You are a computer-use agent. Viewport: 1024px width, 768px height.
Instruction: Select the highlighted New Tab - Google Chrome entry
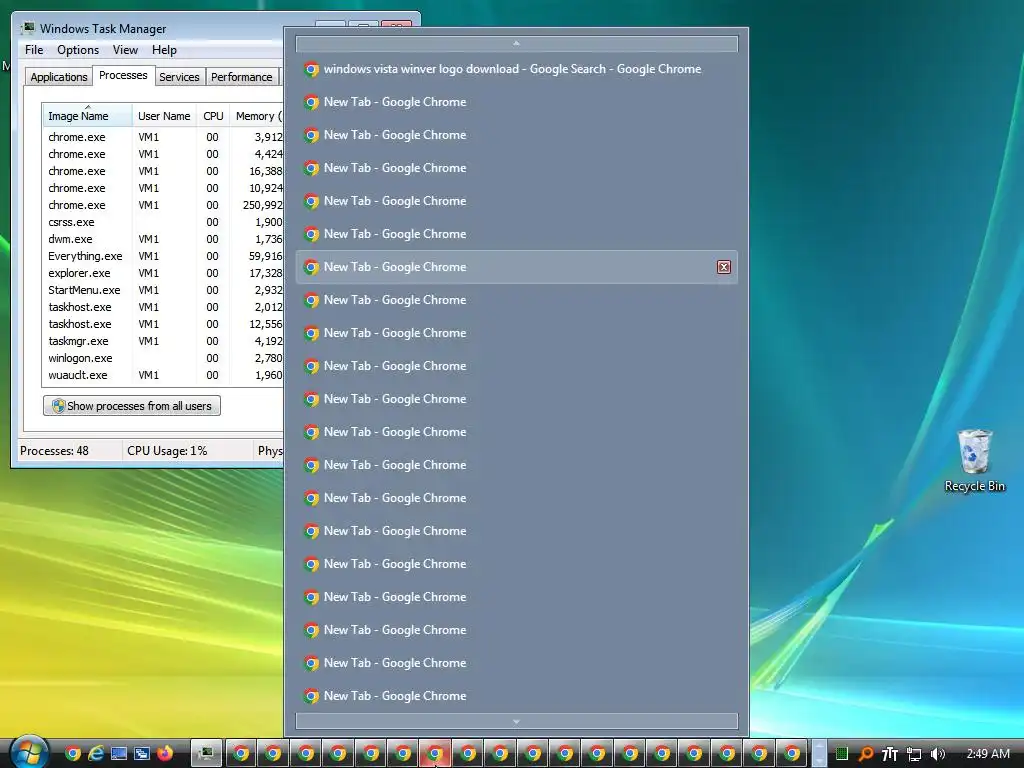517,266
